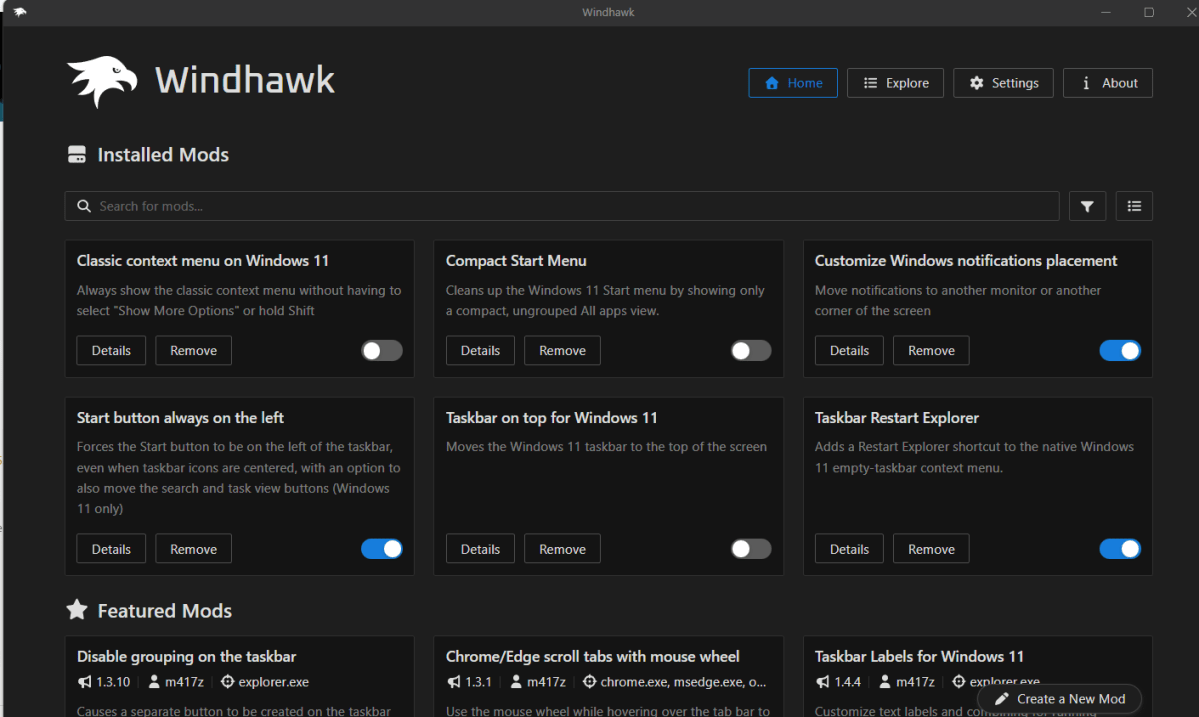Viewport: 1199px width, 717px height.
Task: Open Details for Taskbar on top mod
Action: (x=480, y=549)
